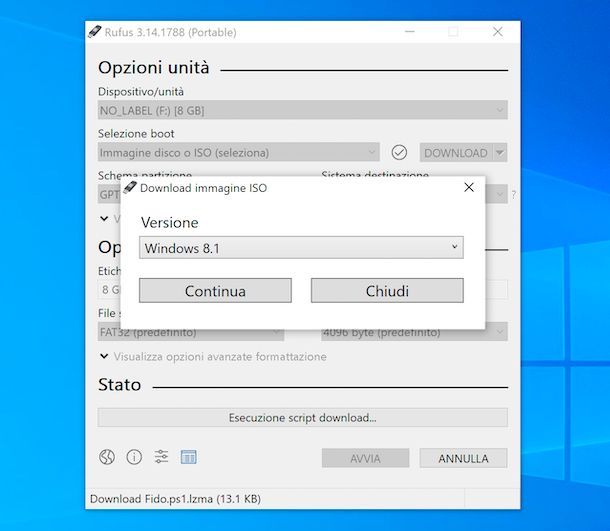Expand advanced drive options chevron beside the dialog
Viewport: 610px width, 531px height.
click(104, 219)
